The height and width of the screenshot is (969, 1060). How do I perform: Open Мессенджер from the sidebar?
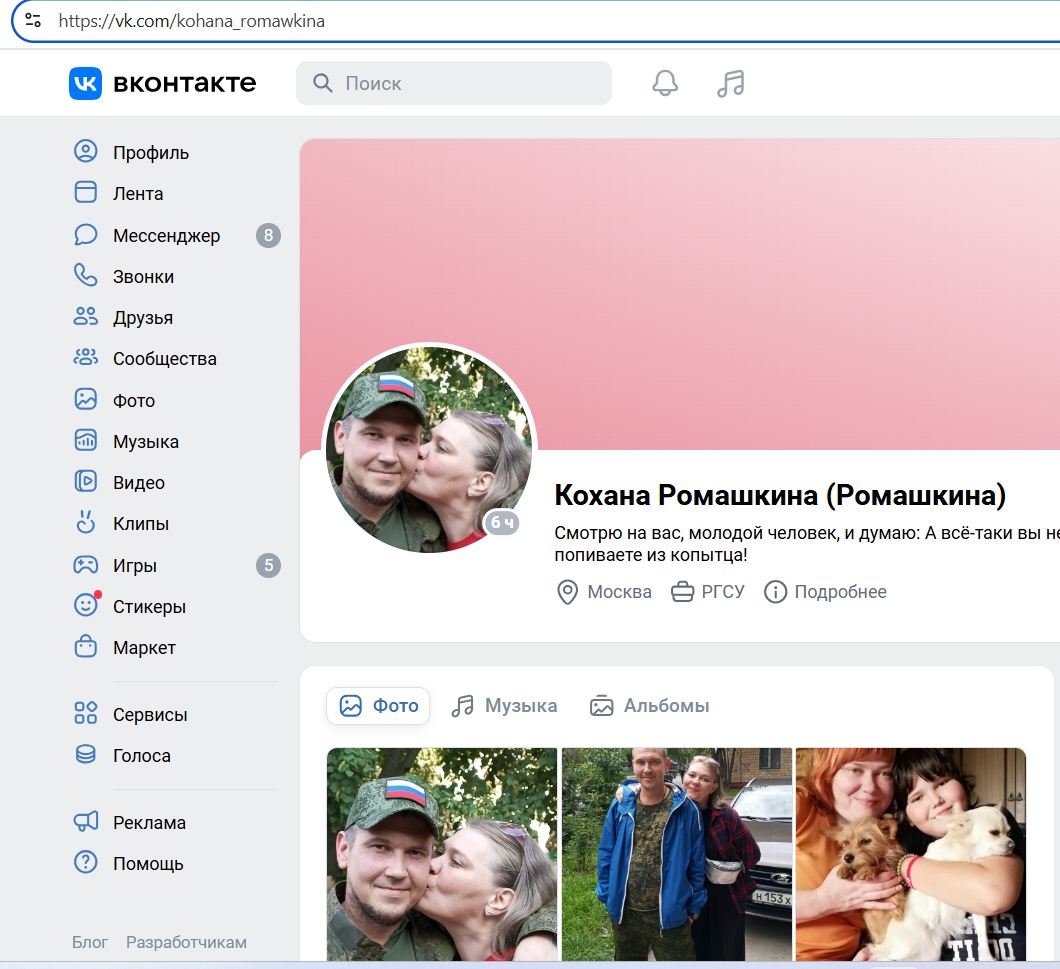point(164,235)
